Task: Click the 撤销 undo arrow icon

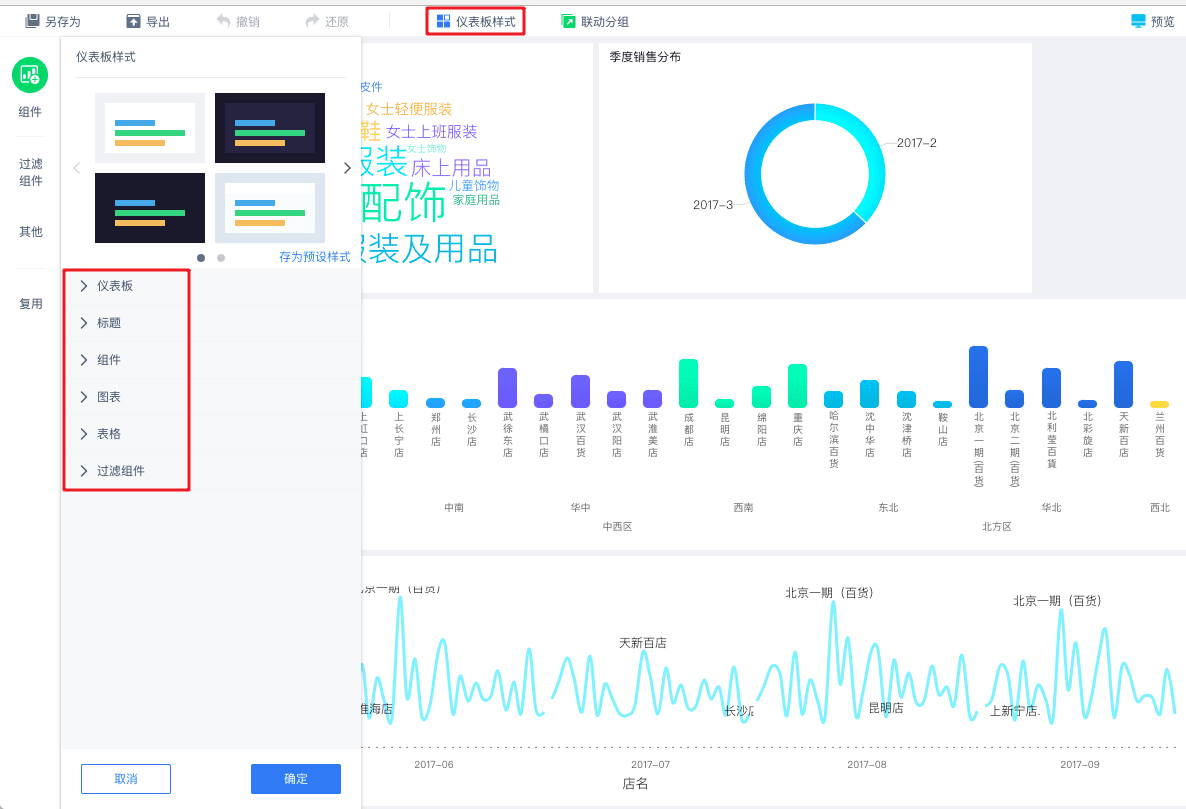Action: [x=223, y=21]
